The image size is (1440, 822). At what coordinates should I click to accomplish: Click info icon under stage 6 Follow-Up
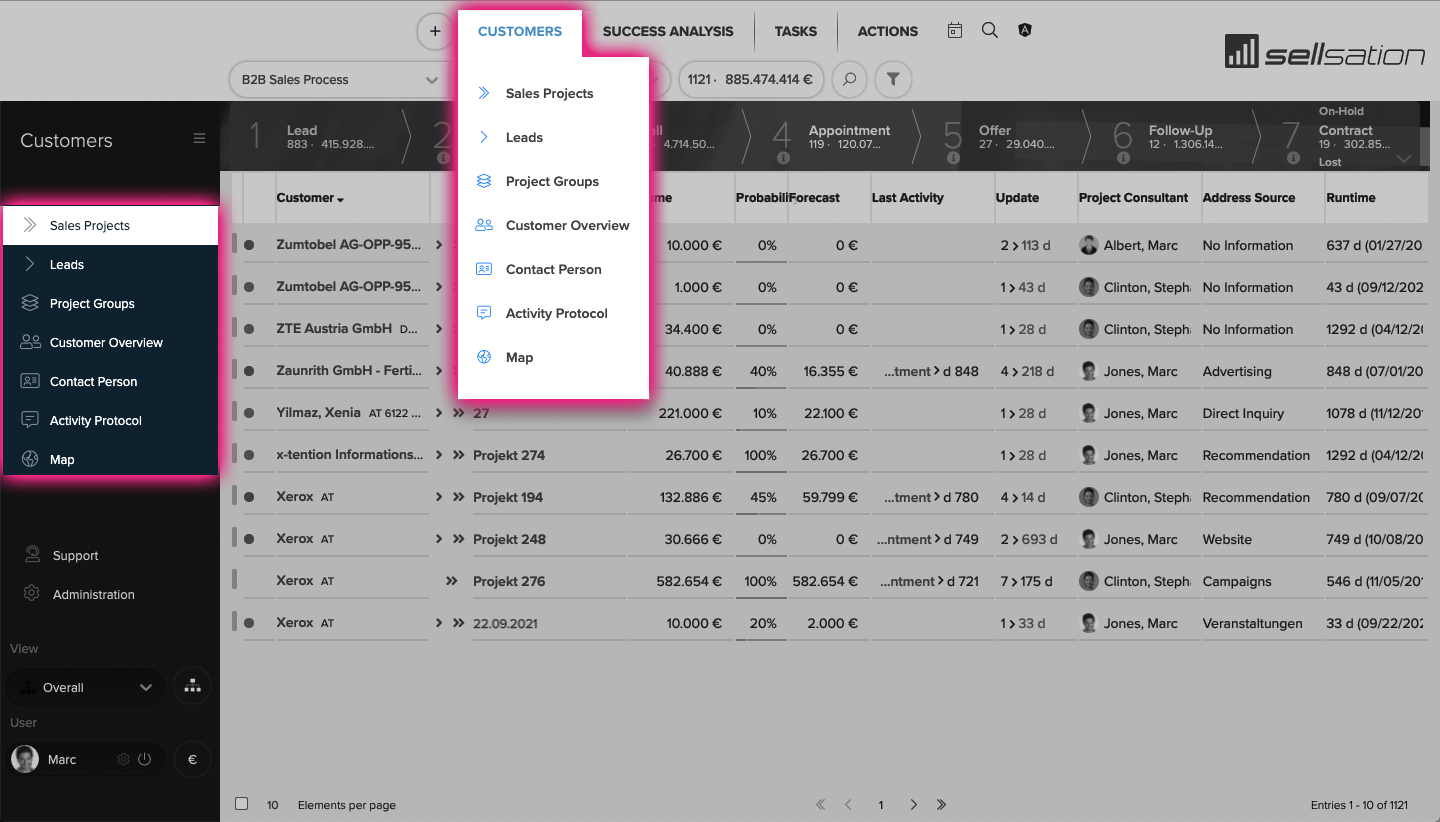point(1123,158)
